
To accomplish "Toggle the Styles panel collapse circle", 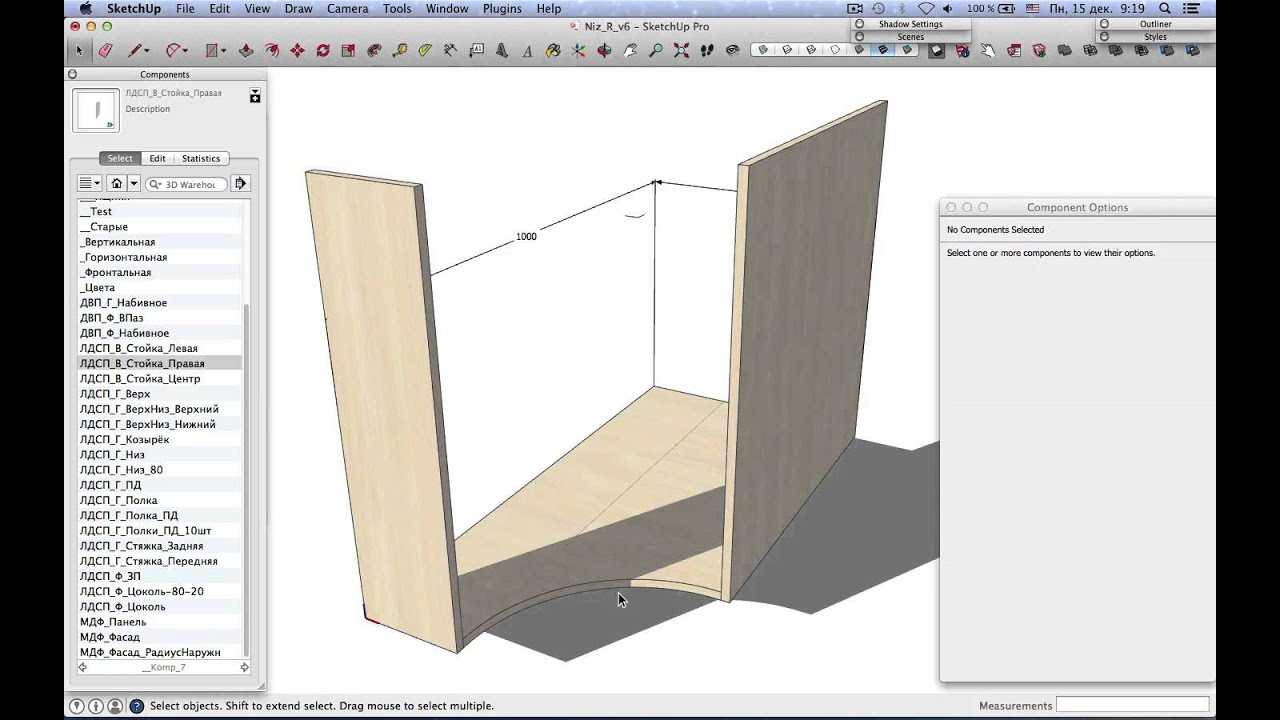I will pos(1104,37).
